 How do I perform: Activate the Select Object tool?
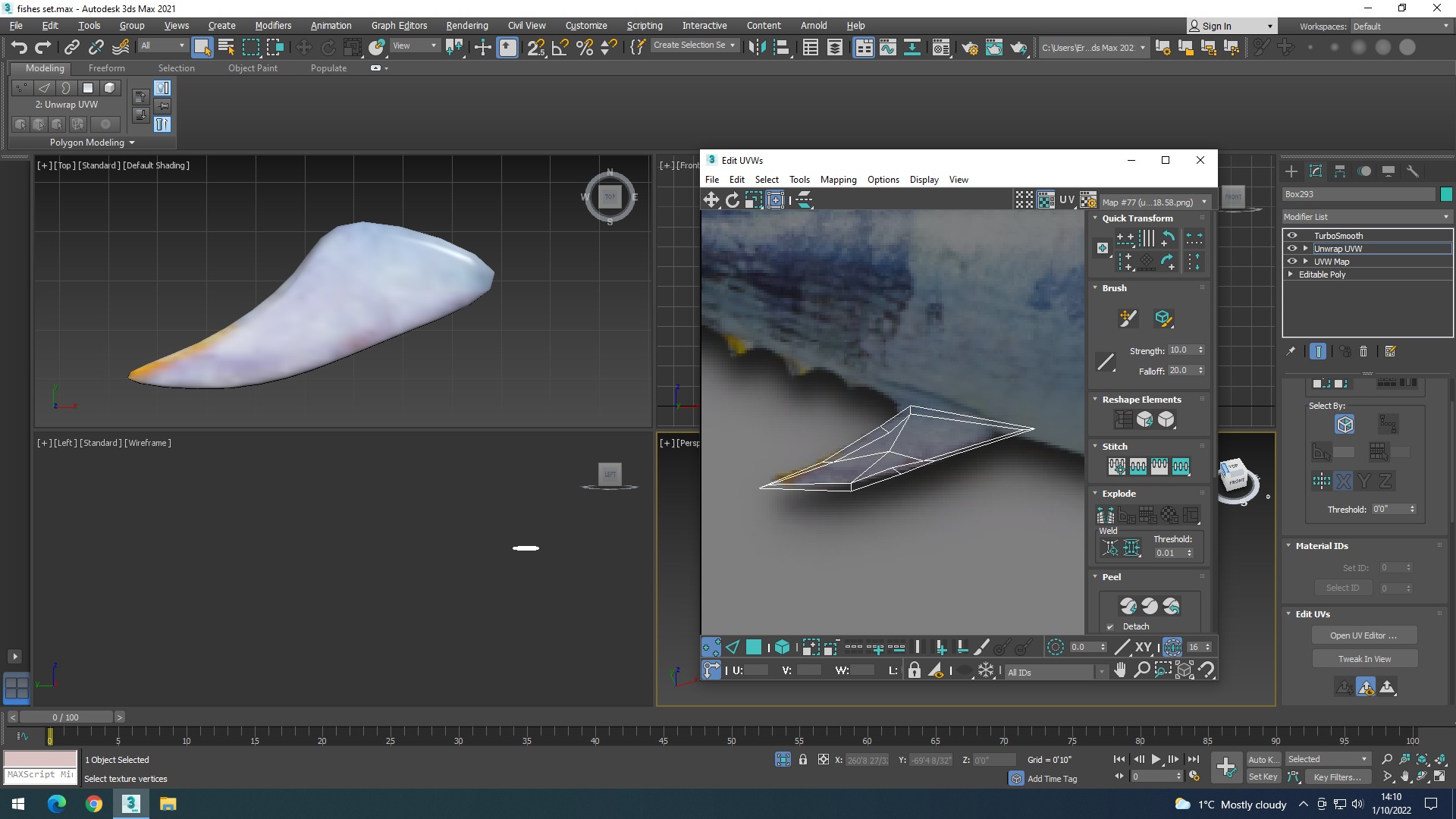point(202,47)
